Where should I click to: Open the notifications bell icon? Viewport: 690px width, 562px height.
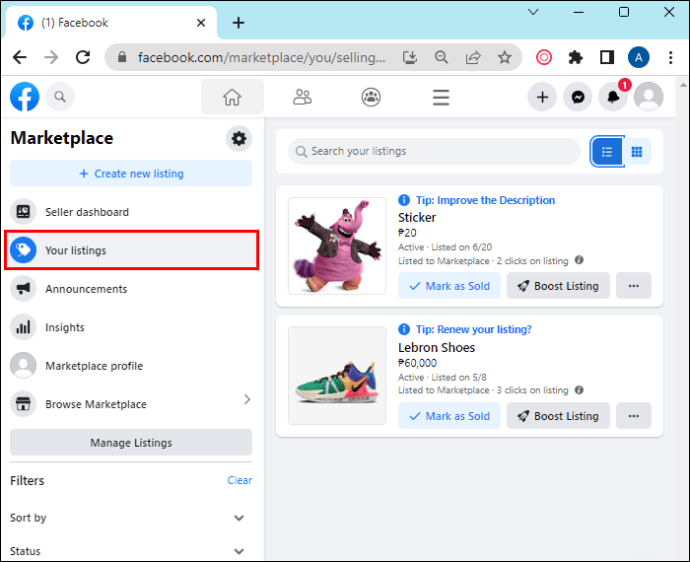pyautogui.click(x=613, y=96)
